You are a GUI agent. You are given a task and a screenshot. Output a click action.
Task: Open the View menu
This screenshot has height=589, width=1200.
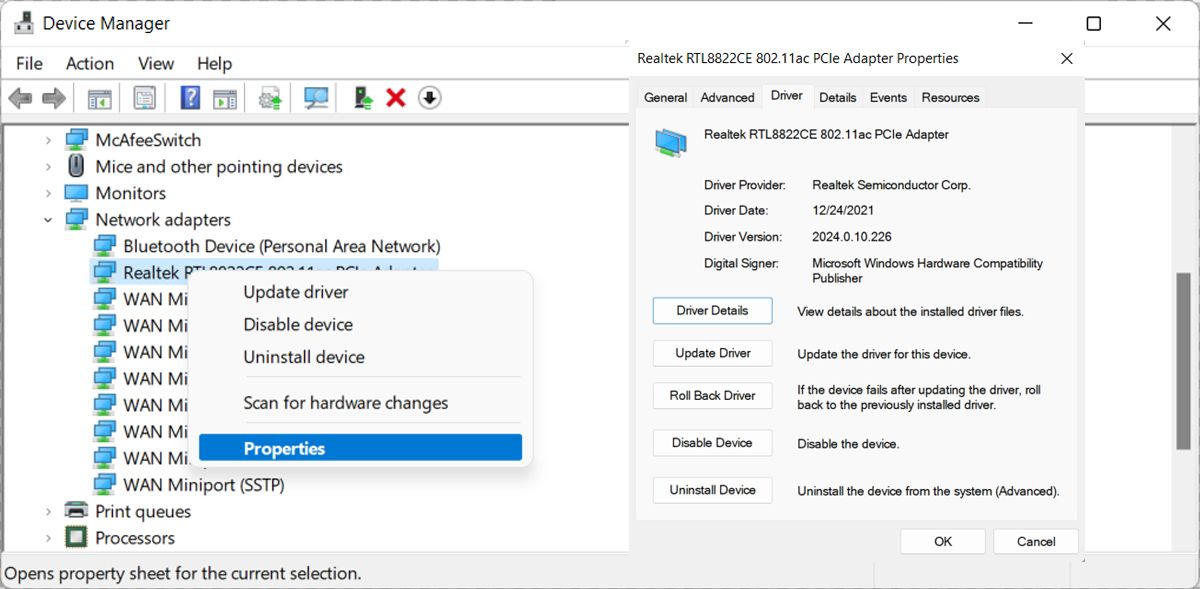click(156, 63)
